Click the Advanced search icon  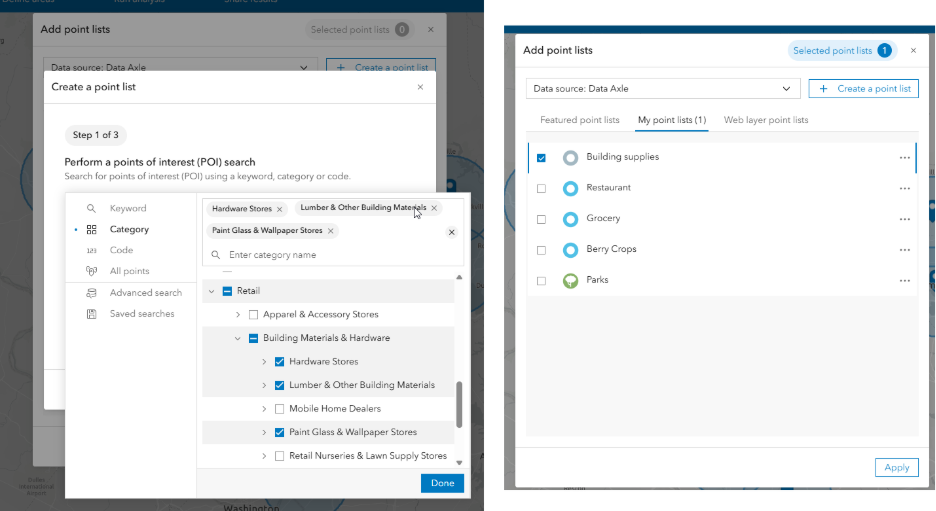[91, 293]
